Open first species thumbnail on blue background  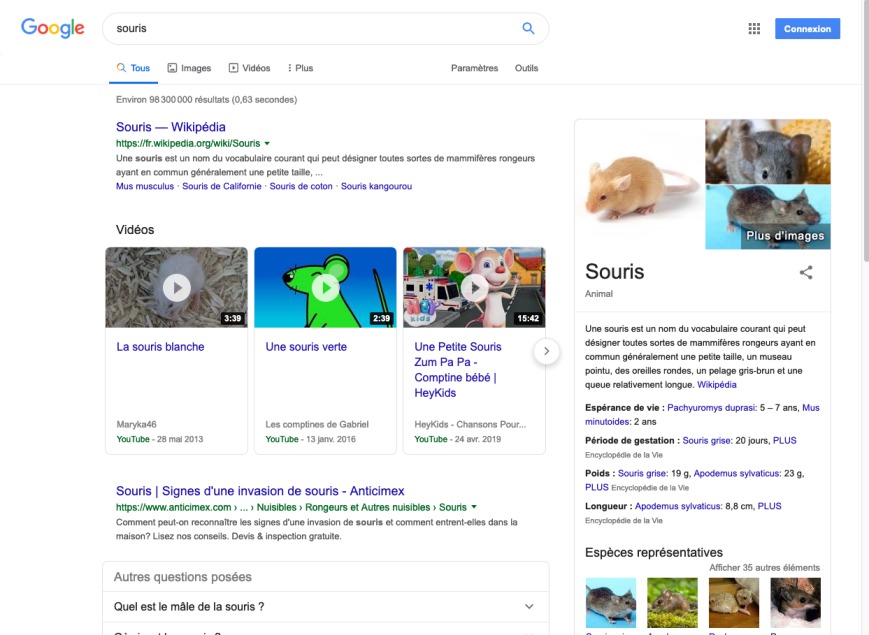click(x=611, y=602)
